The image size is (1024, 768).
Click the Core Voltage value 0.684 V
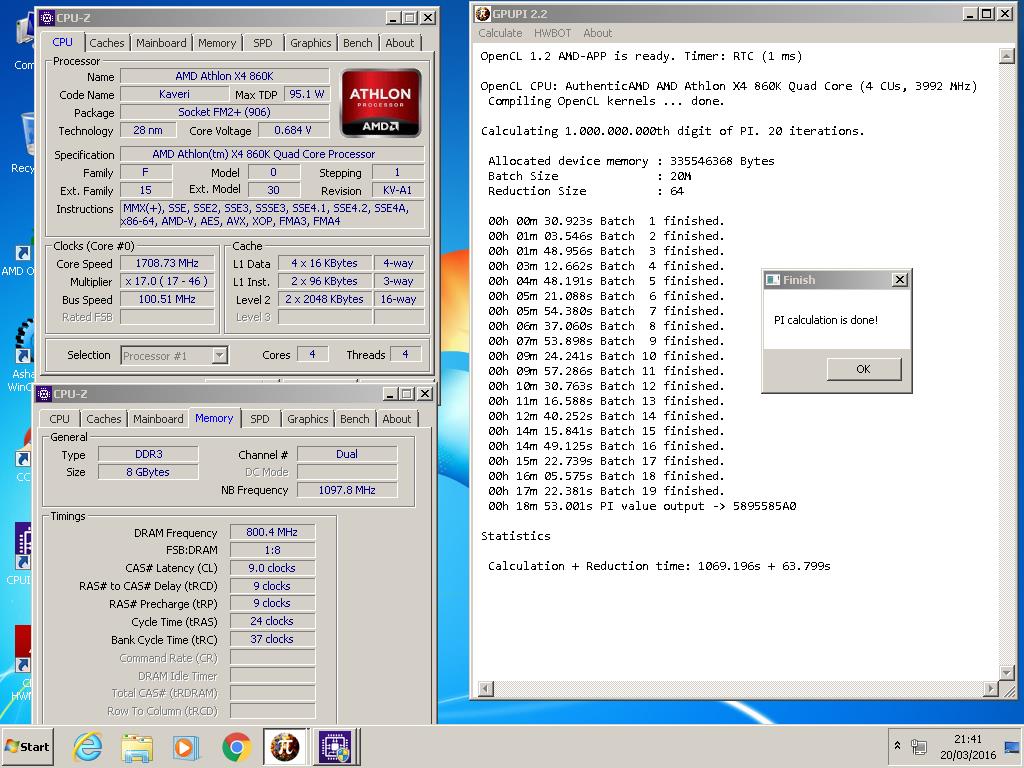tap(293, 130)
